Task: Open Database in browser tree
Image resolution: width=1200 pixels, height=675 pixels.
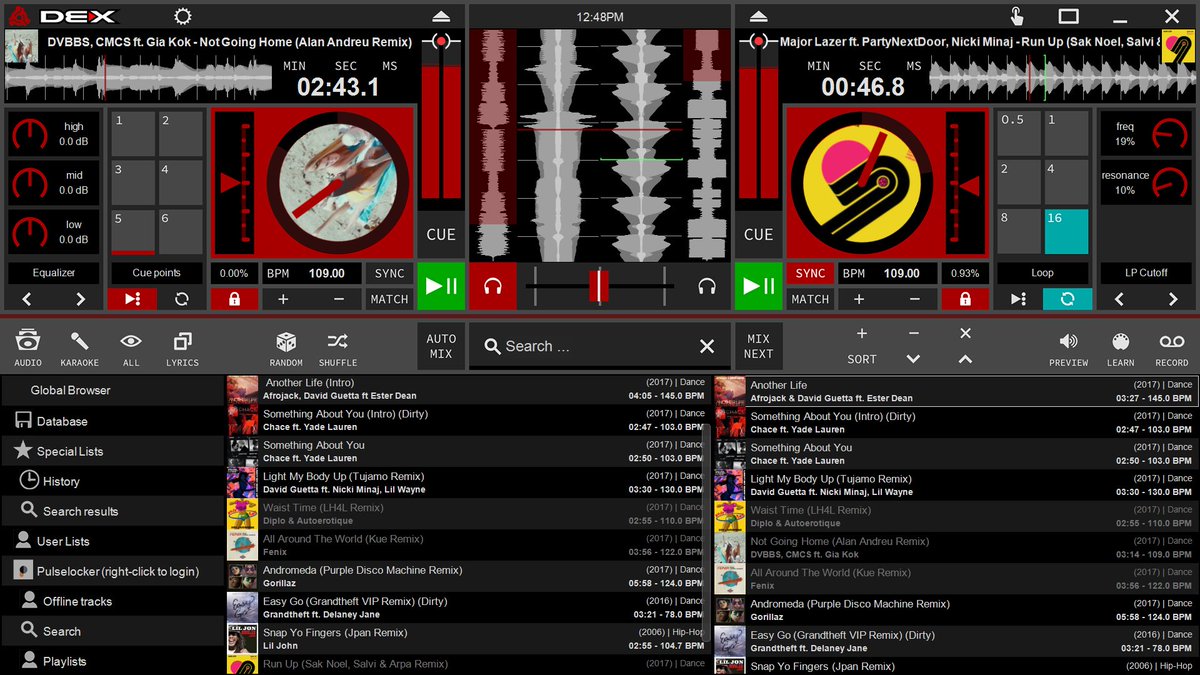Action: (x=112, y=421)
